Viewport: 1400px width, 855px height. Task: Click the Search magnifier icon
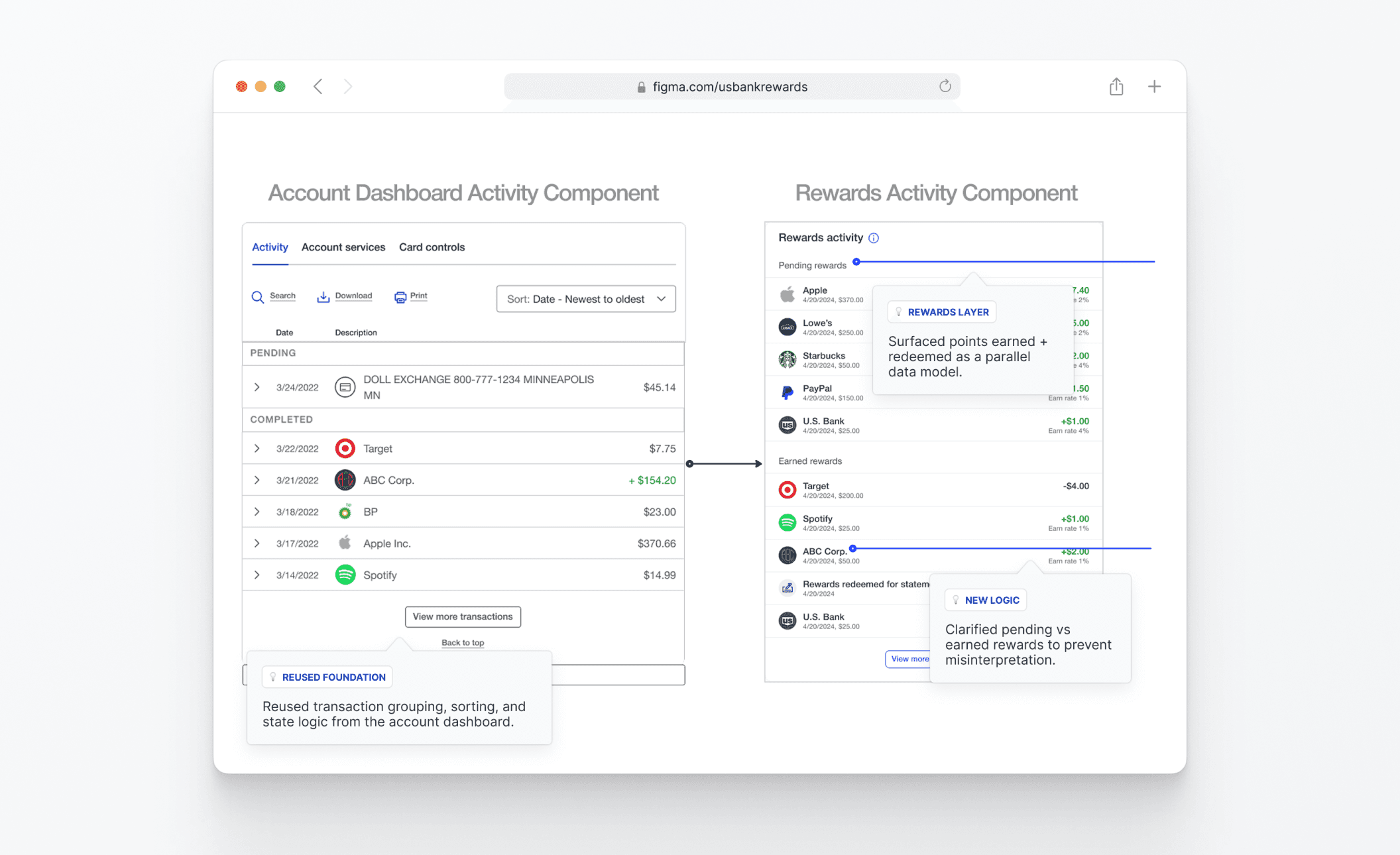[257, 297]
